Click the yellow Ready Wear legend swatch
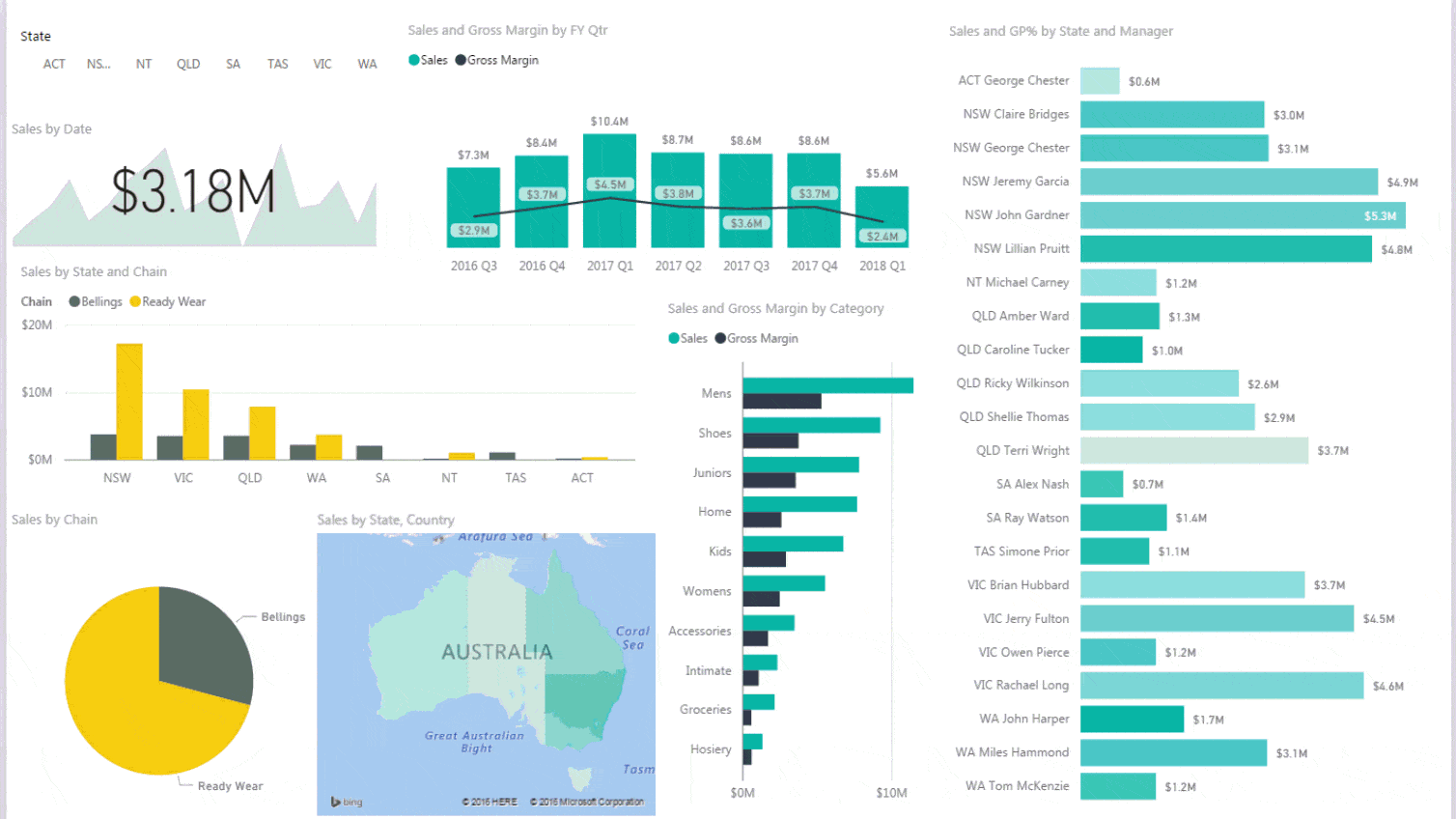The height and width of the screenshot is (819, 1456). coord(133,301)
